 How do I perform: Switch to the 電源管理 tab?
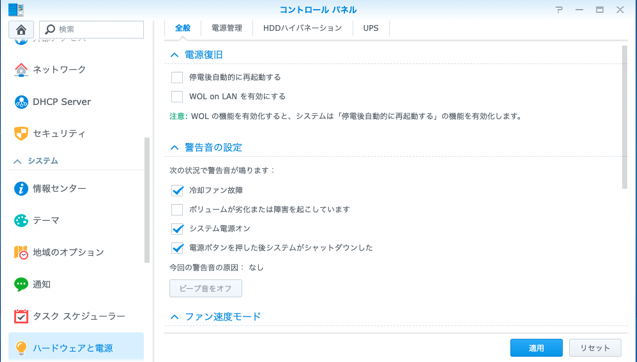coord(227,28)
